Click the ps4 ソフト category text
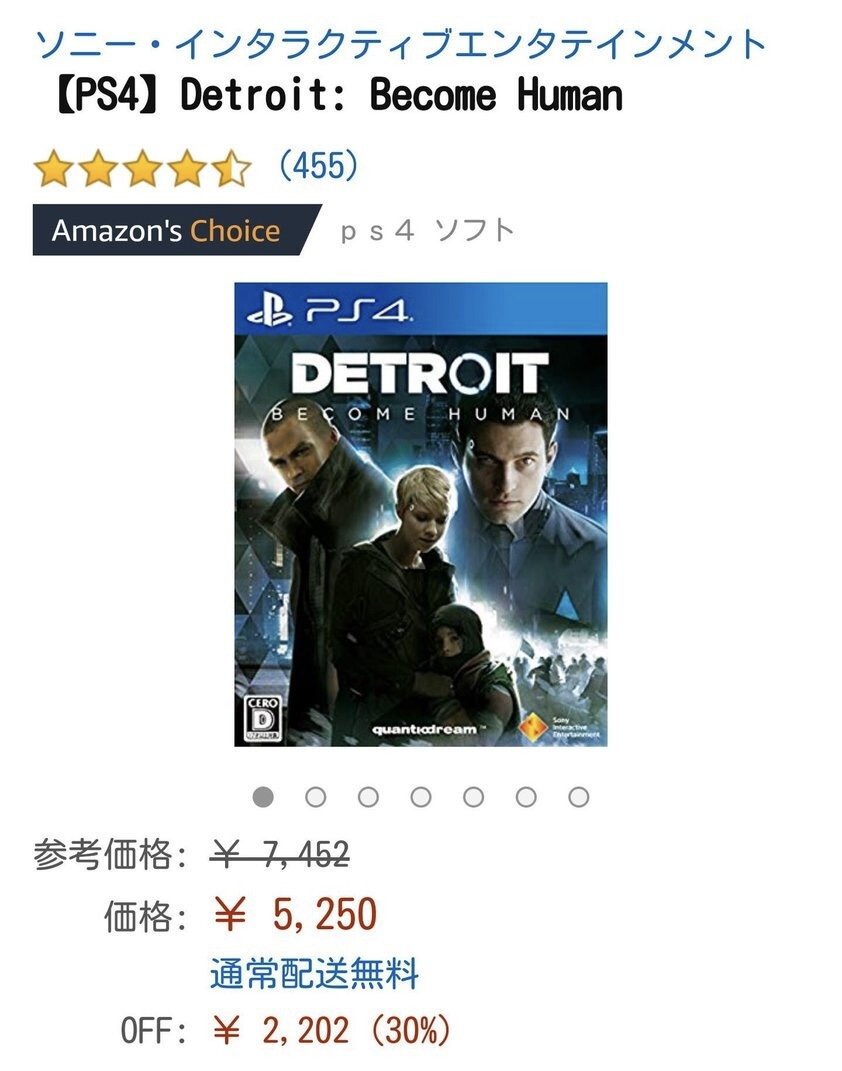 coord(427,231)
